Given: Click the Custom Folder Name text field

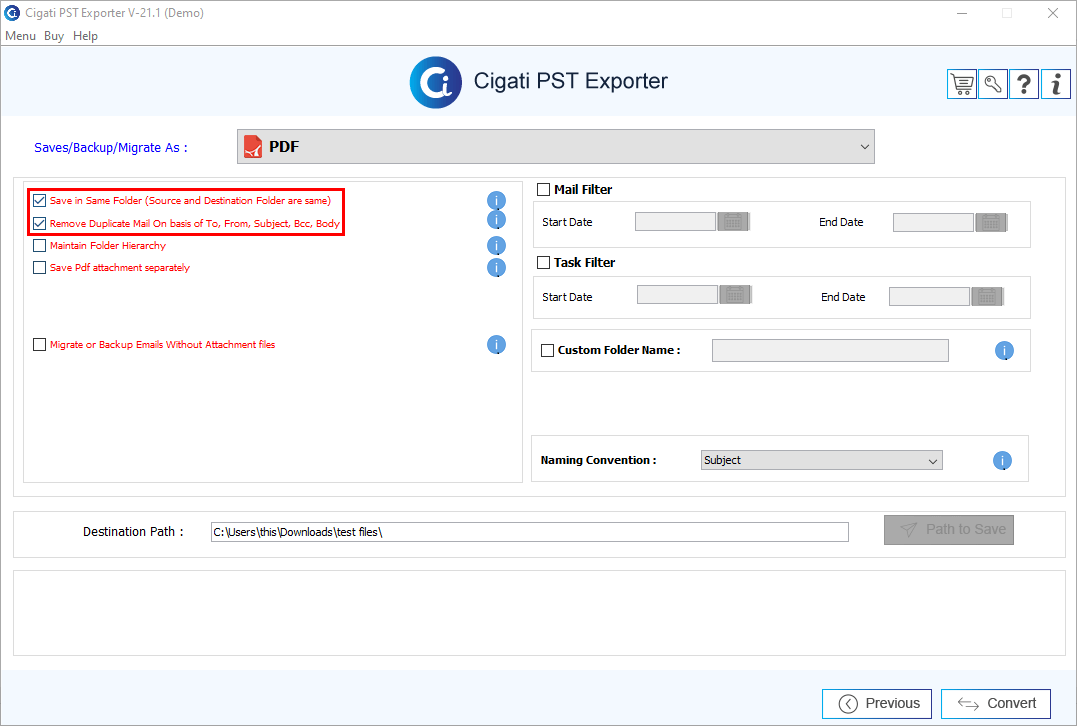Looking at the screenshot, I should click(830, 350).
